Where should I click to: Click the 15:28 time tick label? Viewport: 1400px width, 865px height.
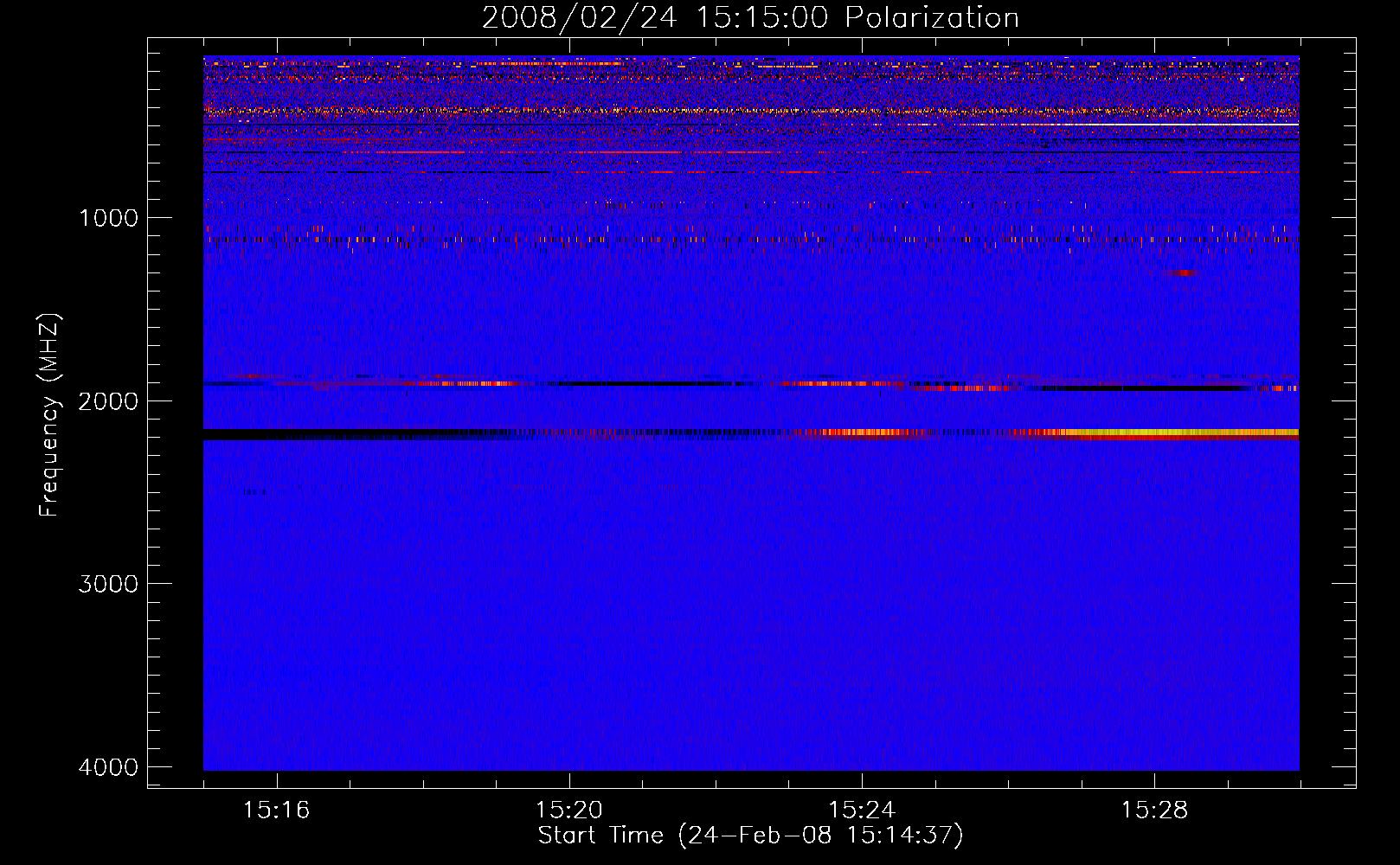point(1154,811)
